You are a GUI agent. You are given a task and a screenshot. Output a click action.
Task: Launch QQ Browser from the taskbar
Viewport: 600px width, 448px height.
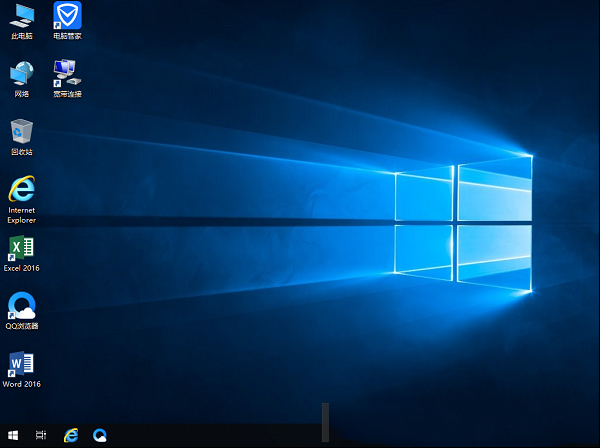pos(100,435)
